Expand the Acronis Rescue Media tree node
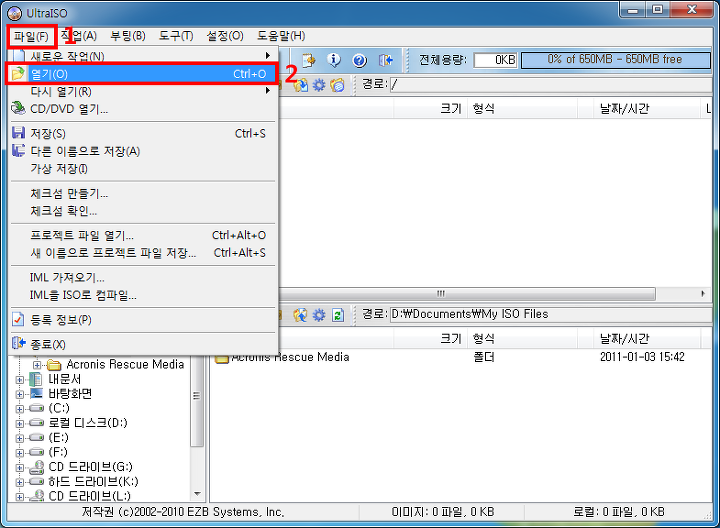Image resolution: width=720 pixels, height=528 pixels. (x=37, y=365)
